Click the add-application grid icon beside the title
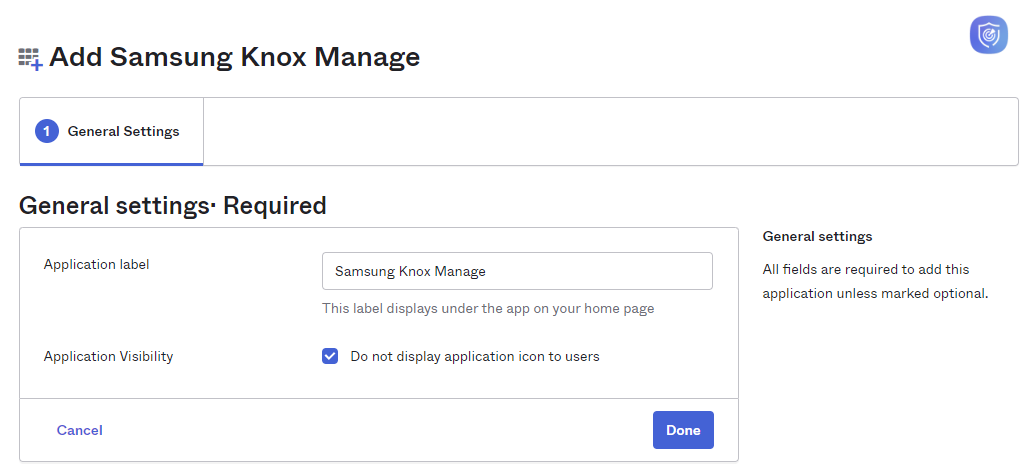 [30, 59]
